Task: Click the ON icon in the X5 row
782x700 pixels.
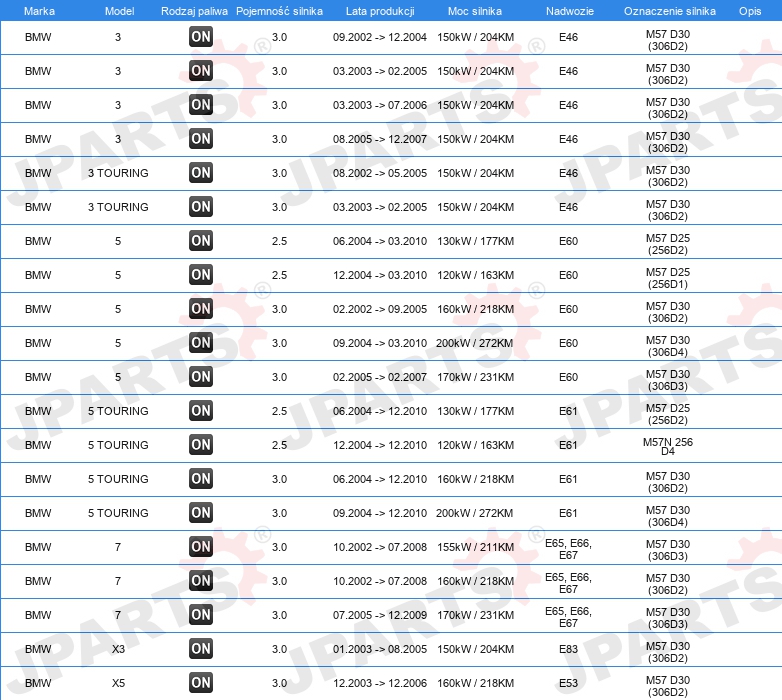Action: click(x=201, y=683)
